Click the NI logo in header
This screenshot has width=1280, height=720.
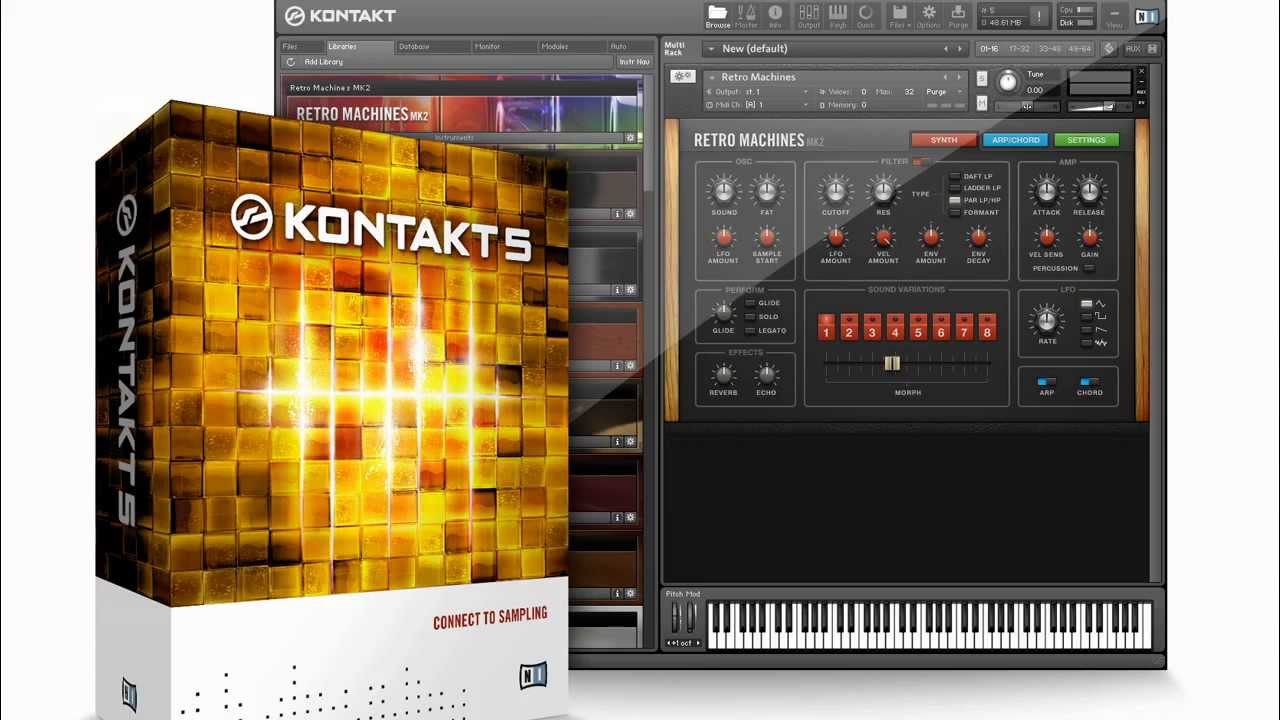[1146, 16]
